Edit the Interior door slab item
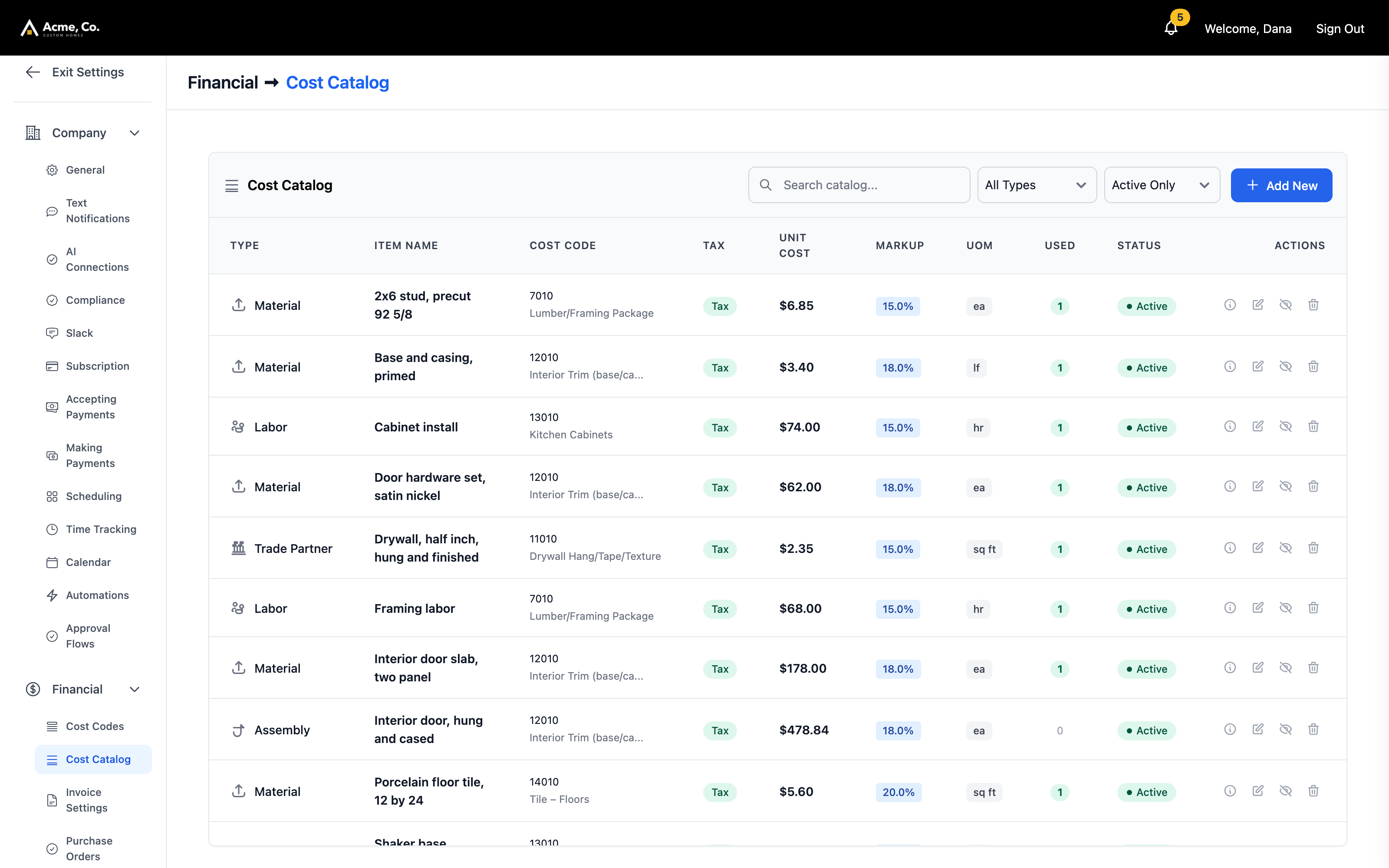This screenshot has width=1389, height=868. tap(1257, 667)
